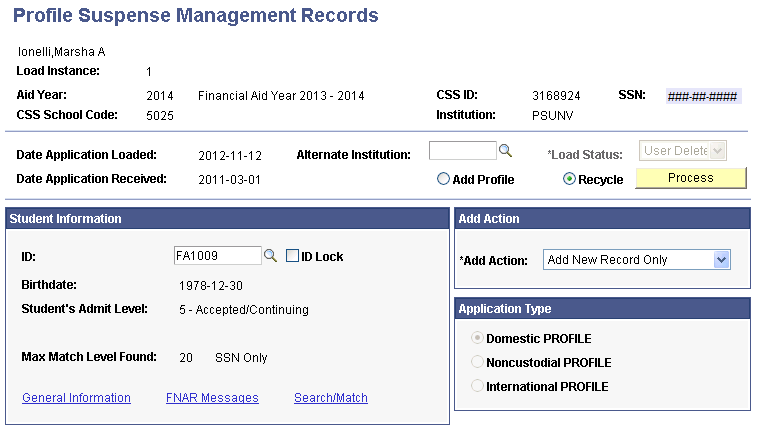The height and width of the screenshot is (430, 758).
Task: Select the CSS ID value 3168924
Action: click(x=556, y=96)
